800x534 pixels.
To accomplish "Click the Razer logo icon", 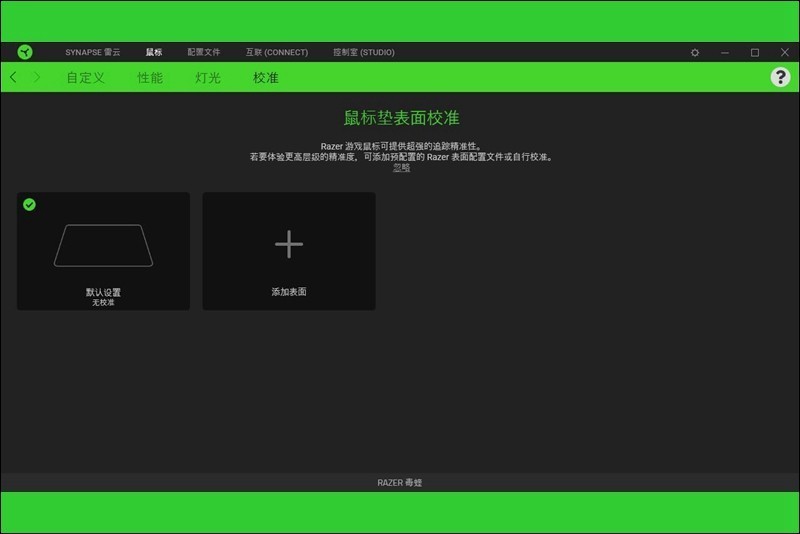I will coord(25,52).
